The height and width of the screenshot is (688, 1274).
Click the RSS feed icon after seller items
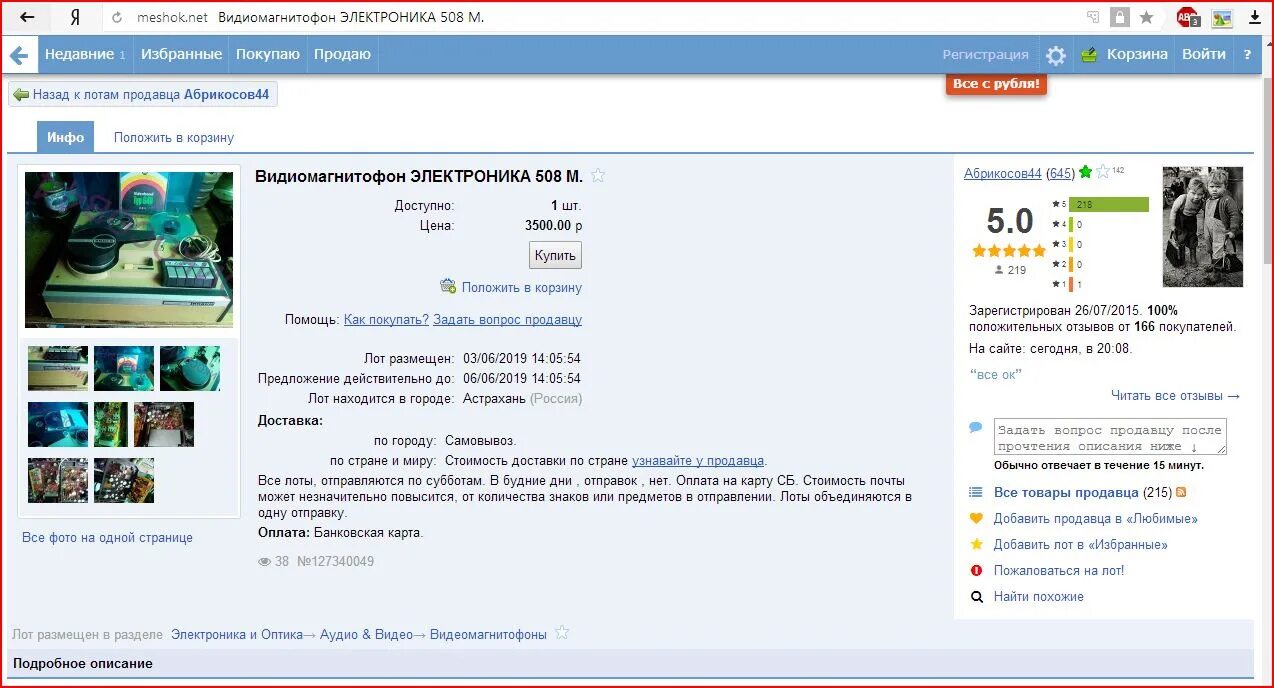point(1181,492)
